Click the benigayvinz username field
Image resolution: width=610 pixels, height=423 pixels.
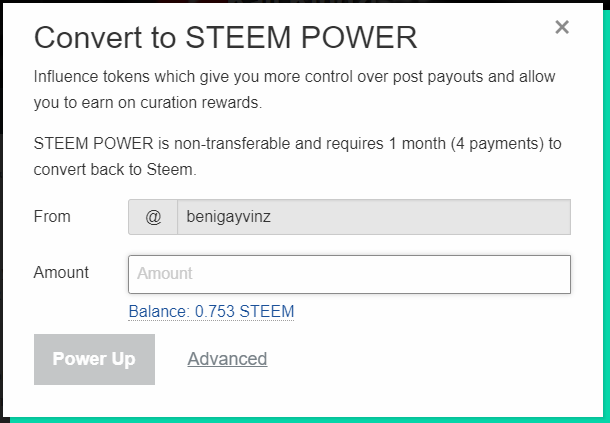[373, 217]
